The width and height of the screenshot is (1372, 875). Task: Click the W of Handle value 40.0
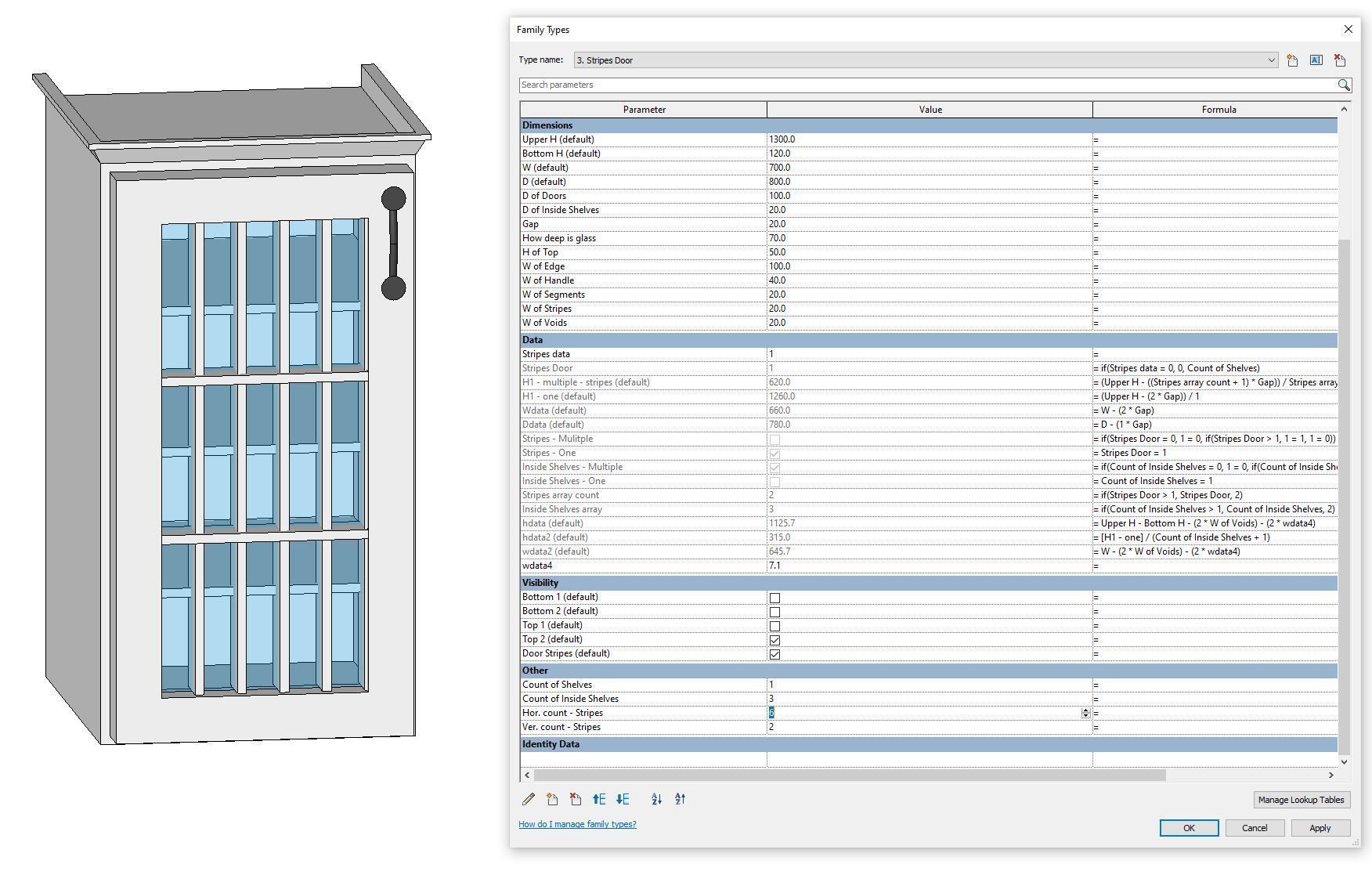click(x=777, y=280)
